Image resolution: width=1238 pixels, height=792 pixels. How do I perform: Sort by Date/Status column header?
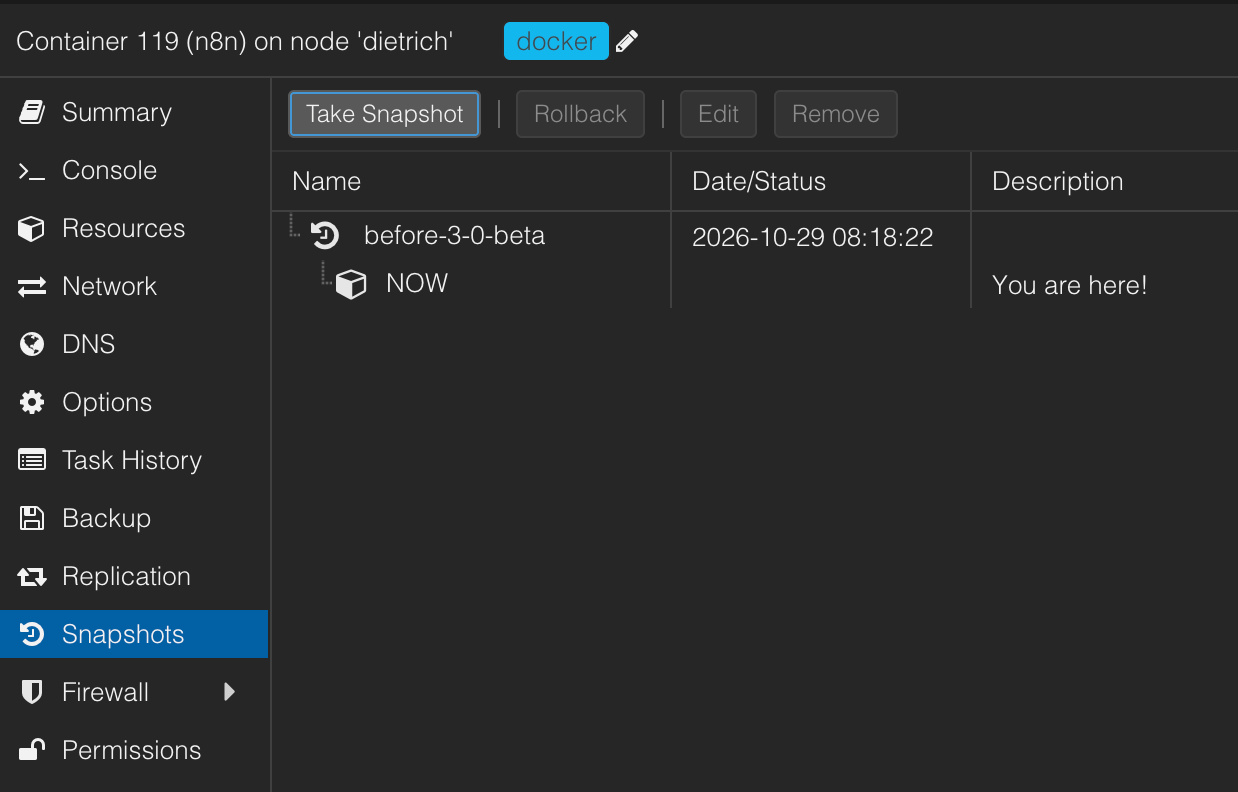pyautogui.click(x=821, y=181)
